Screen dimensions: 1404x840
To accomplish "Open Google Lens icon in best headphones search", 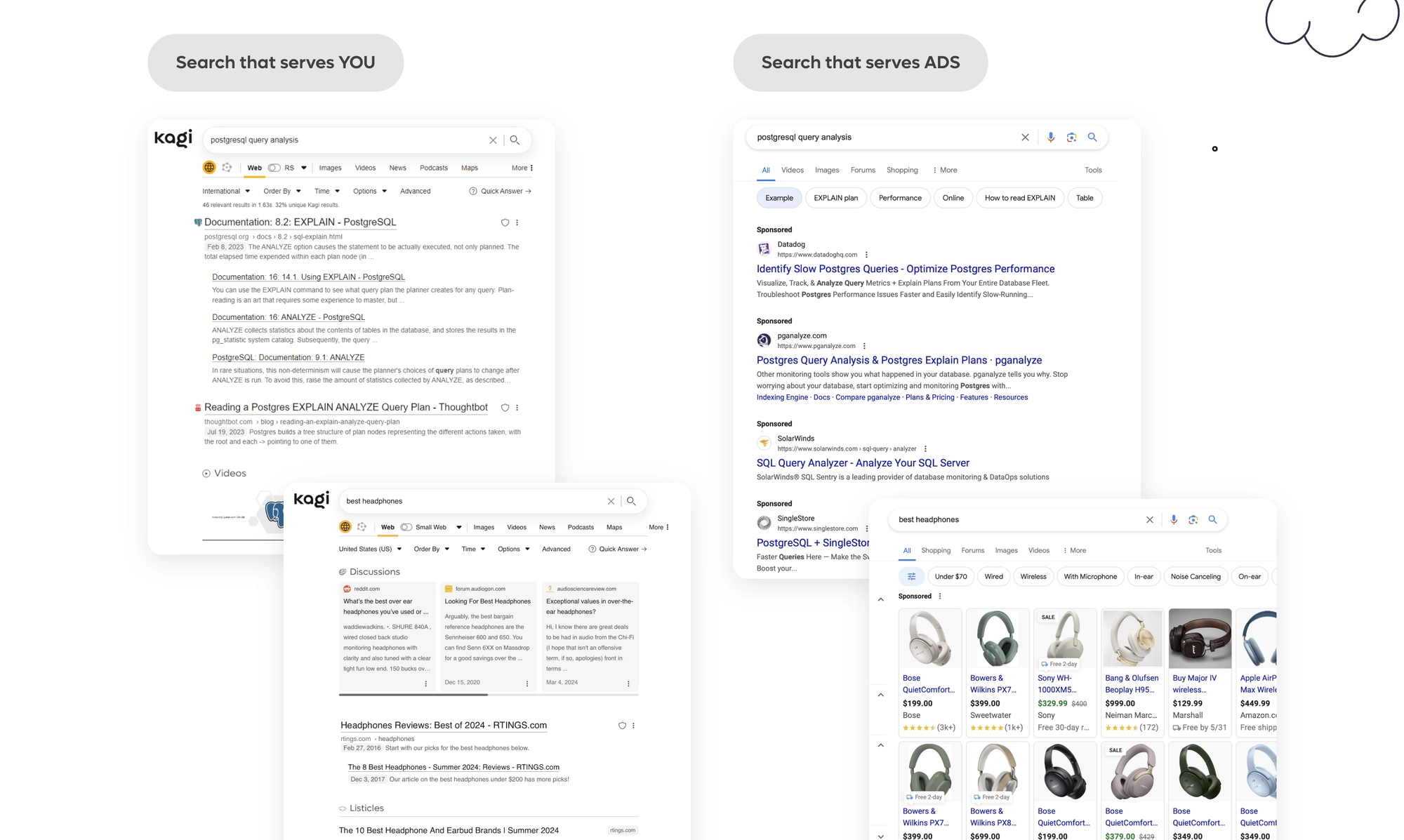I will [1193, 520].
